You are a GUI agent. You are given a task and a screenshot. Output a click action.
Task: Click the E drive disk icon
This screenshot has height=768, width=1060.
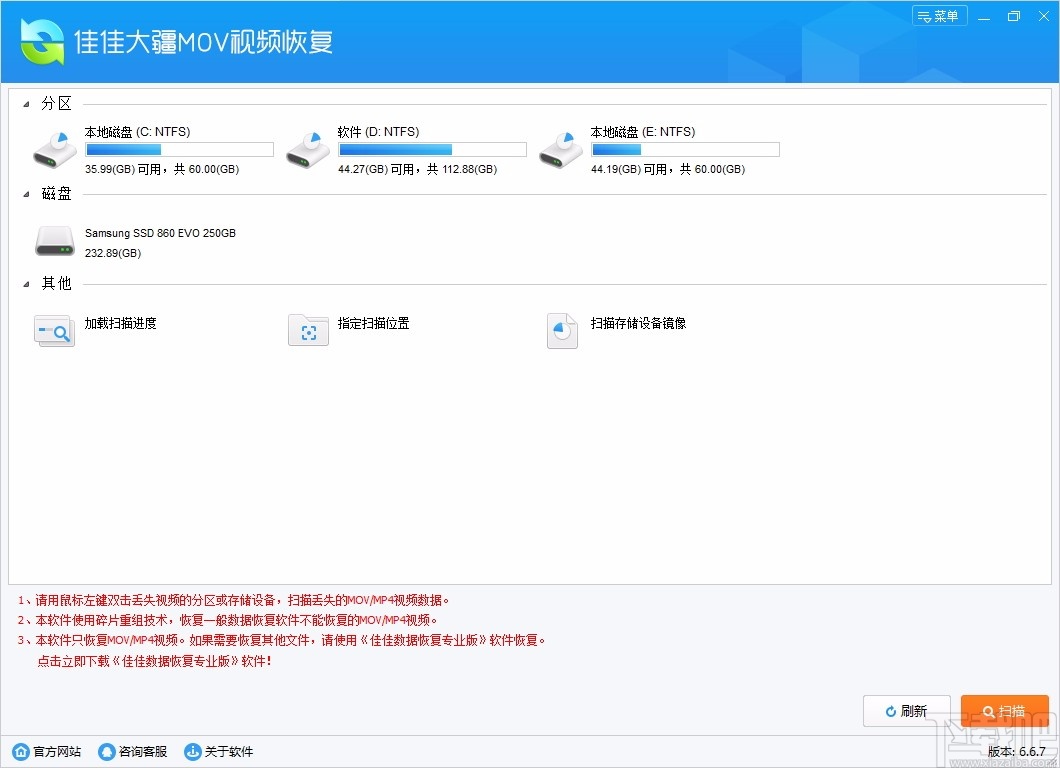[560, 148]
